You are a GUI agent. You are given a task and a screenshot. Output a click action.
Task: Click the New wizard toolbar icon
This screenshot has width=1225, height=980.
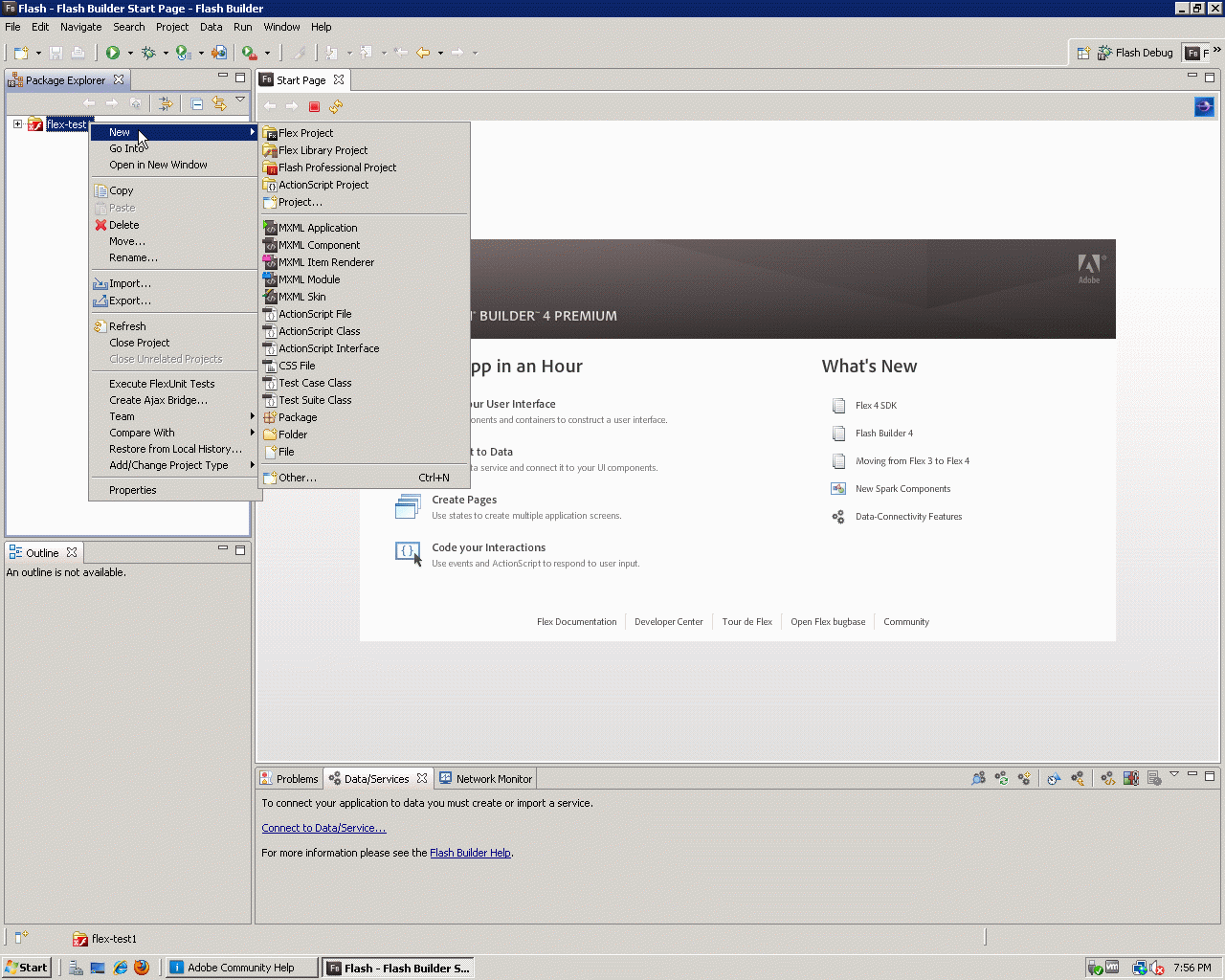[x=21, y=53]
